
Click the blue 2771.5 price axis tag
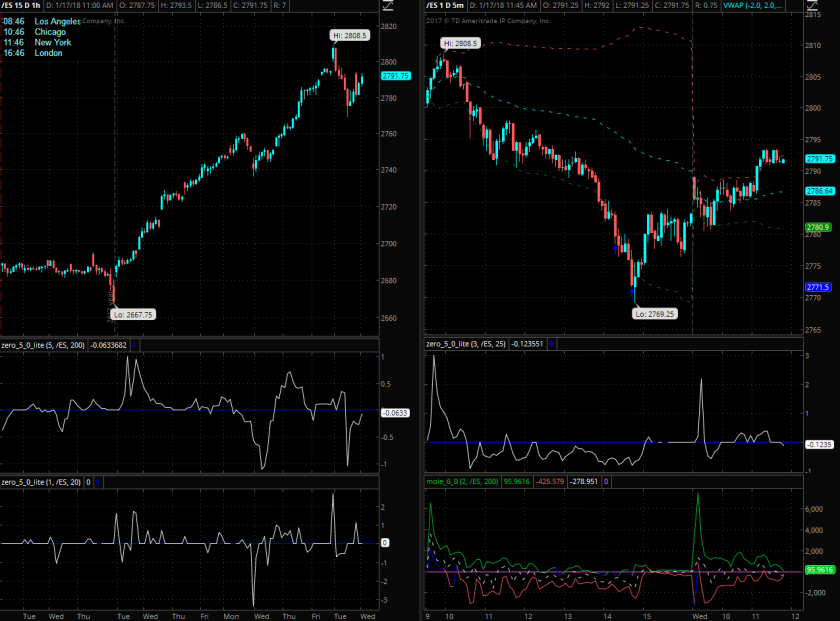[819, 287]
